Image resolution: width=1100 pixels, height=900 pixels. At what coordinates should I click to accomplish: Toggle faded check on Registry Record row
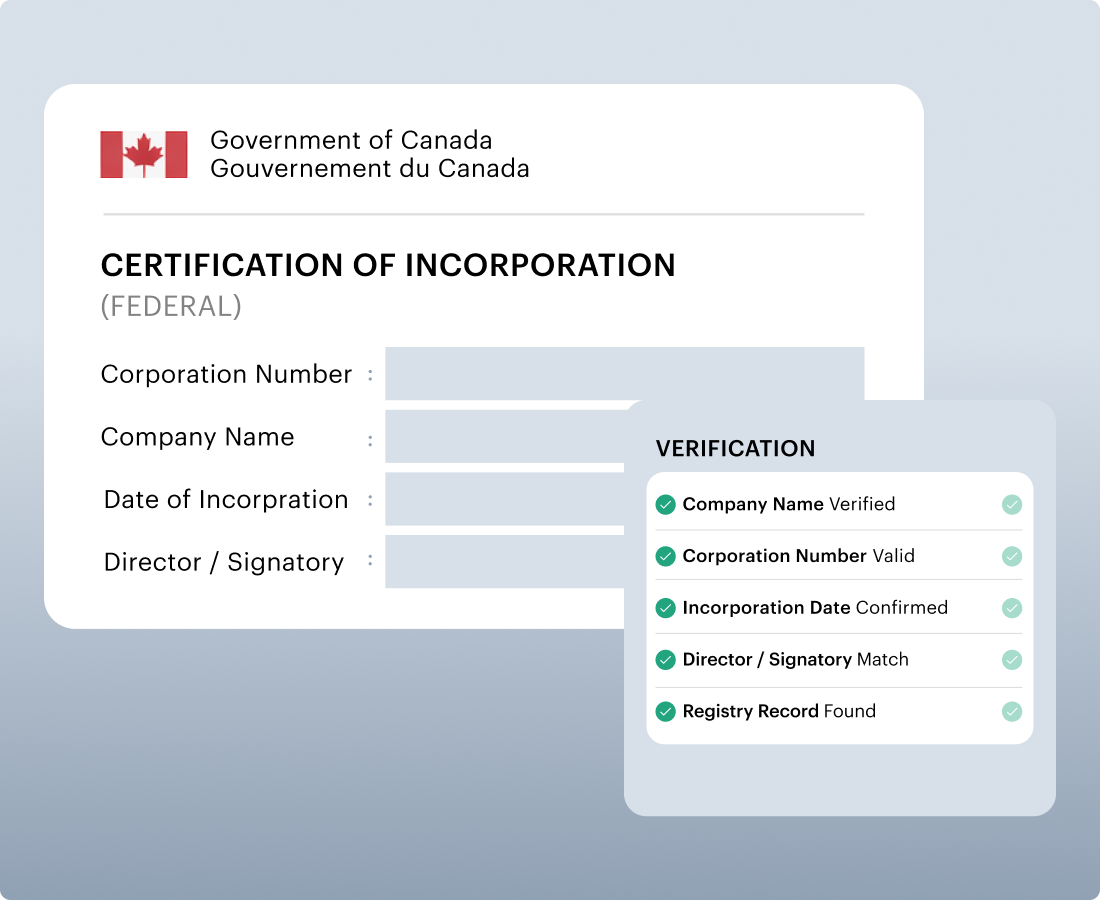tap(1012, 712)
